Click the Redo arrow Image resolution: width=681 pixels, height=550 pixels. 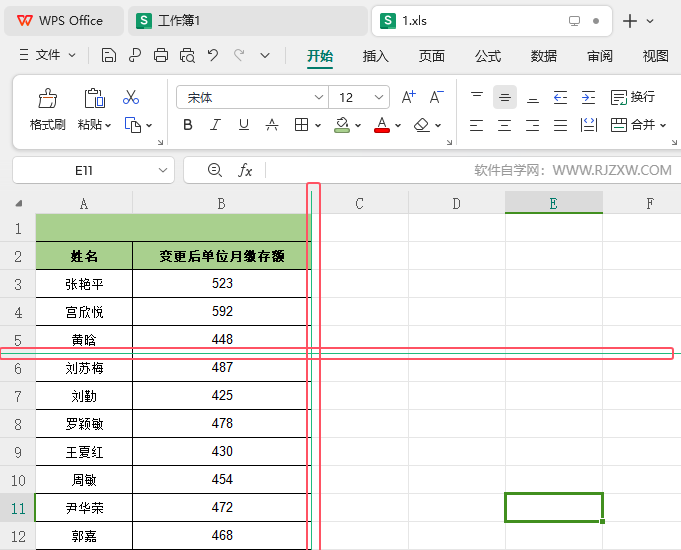pos(239,55)
